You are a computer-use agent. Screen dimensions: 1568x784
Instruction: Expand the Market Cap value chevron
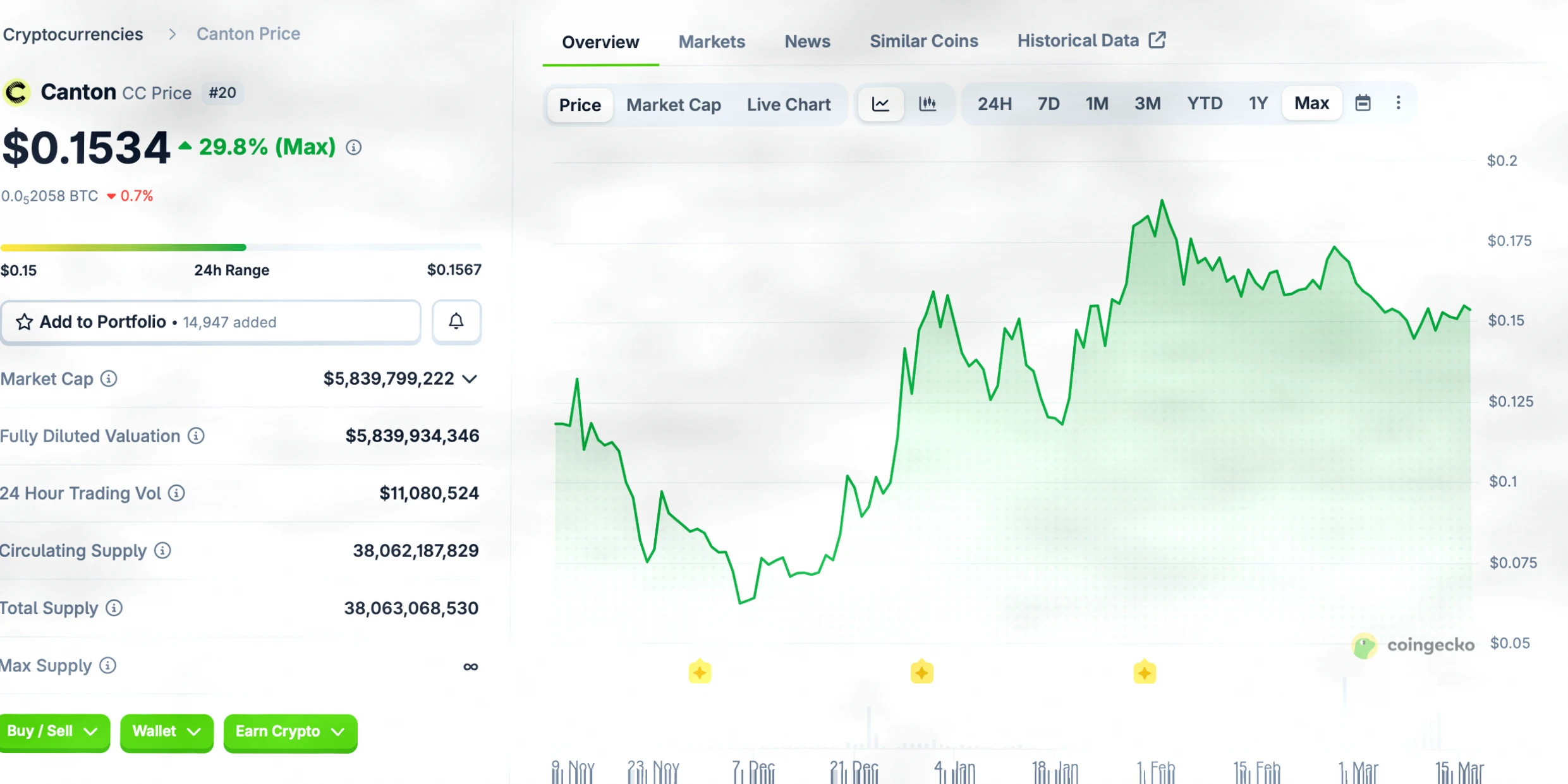click(470, 379)
